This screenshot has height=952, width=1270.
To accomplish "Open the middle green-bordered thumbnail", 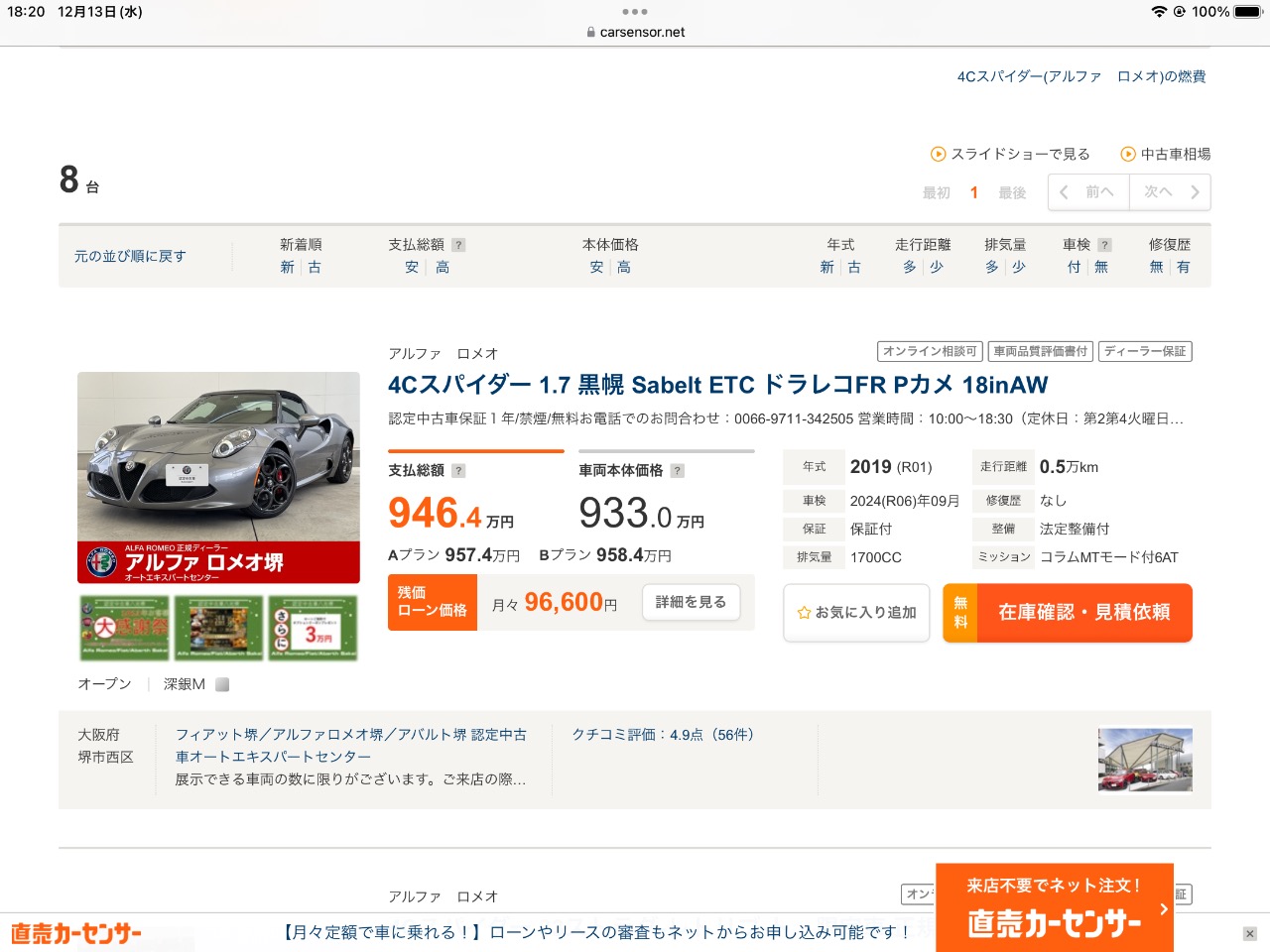I will pyautogui.click(x=219, y=628).
